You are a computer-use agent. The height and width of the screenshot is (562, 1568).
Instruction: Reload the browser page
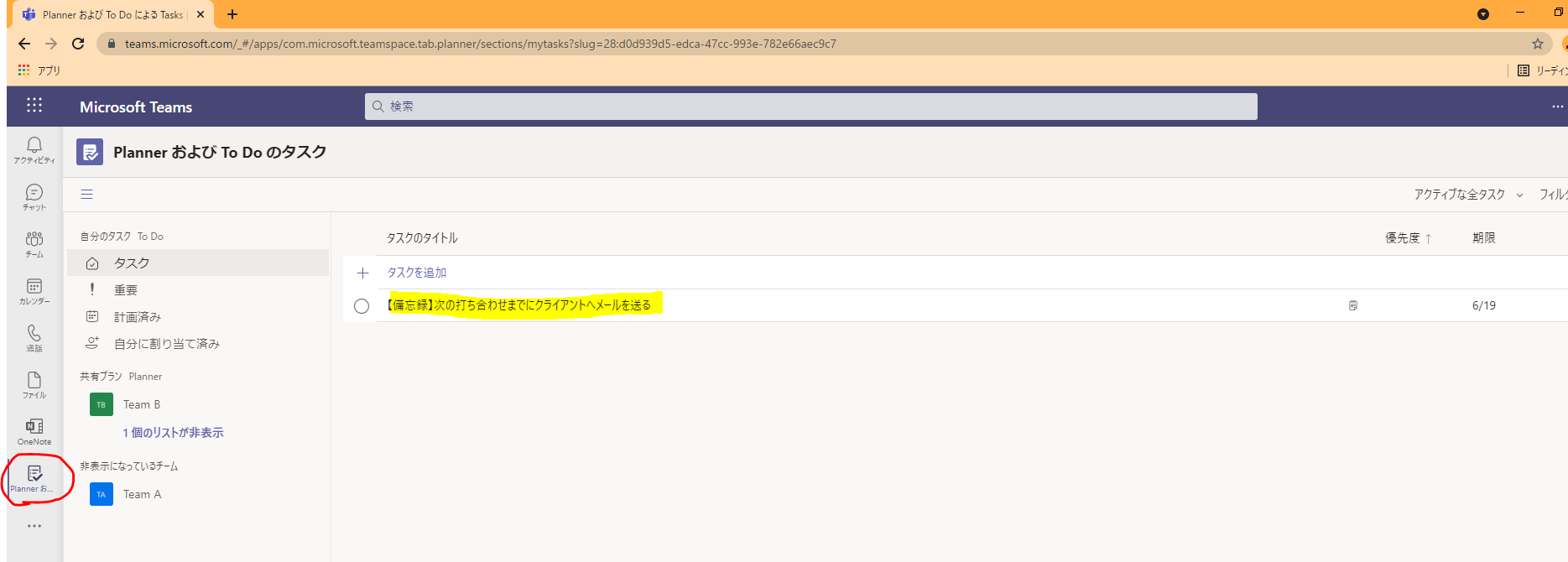[78, 44]
